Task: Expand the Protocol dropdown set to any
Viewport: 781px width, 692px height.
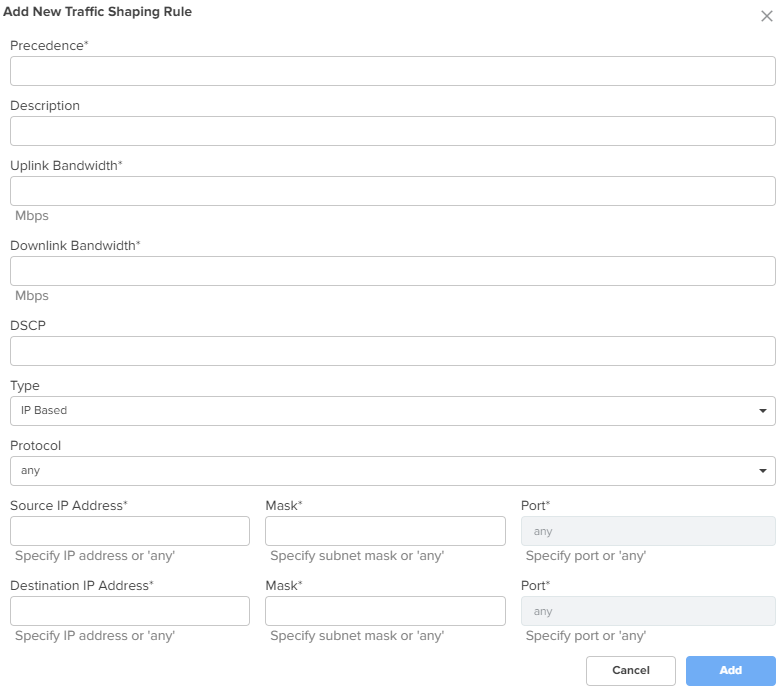Action: [x=392, y=471]
